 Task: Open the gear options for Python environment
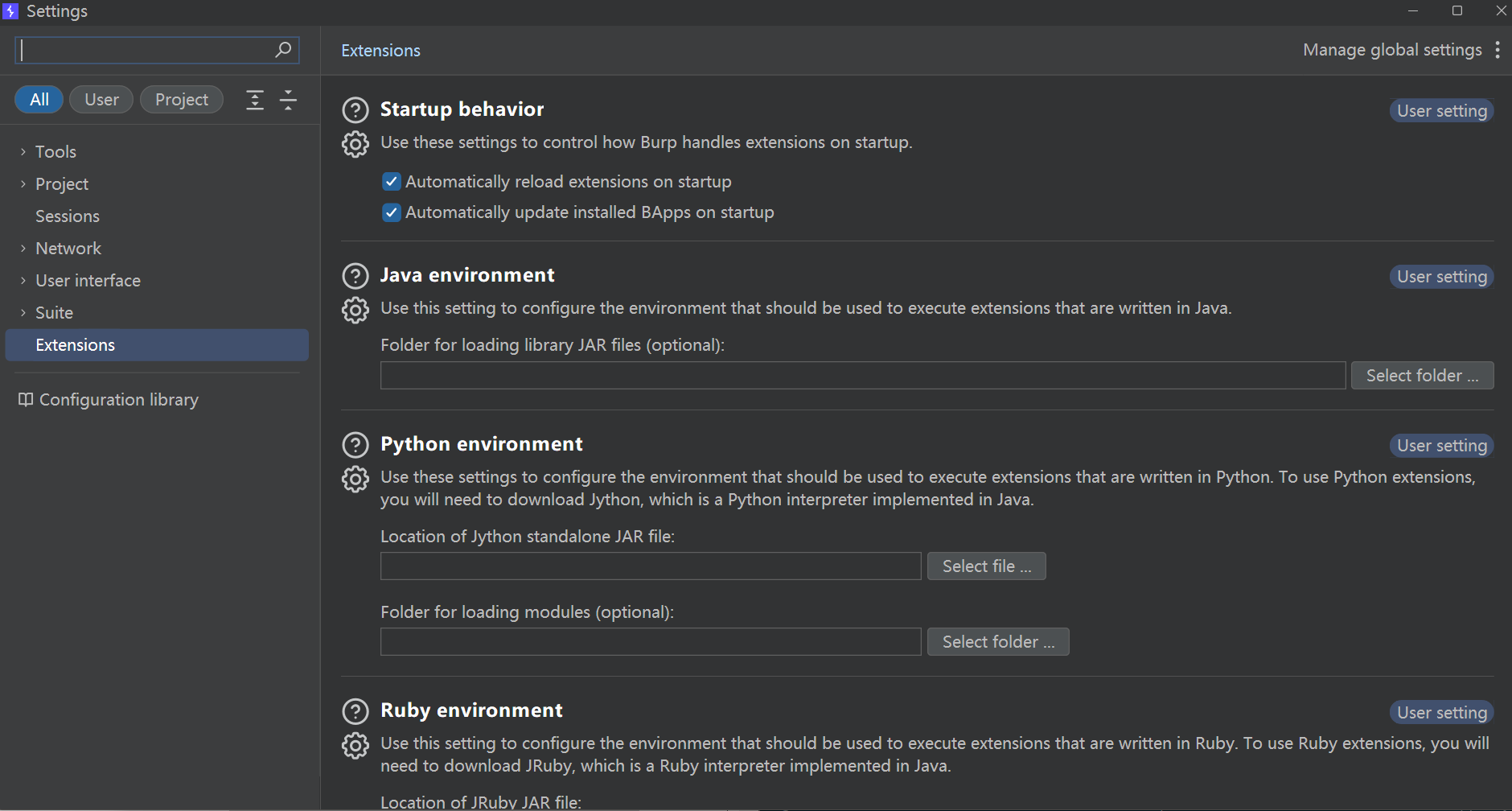(x=355, y=479)
